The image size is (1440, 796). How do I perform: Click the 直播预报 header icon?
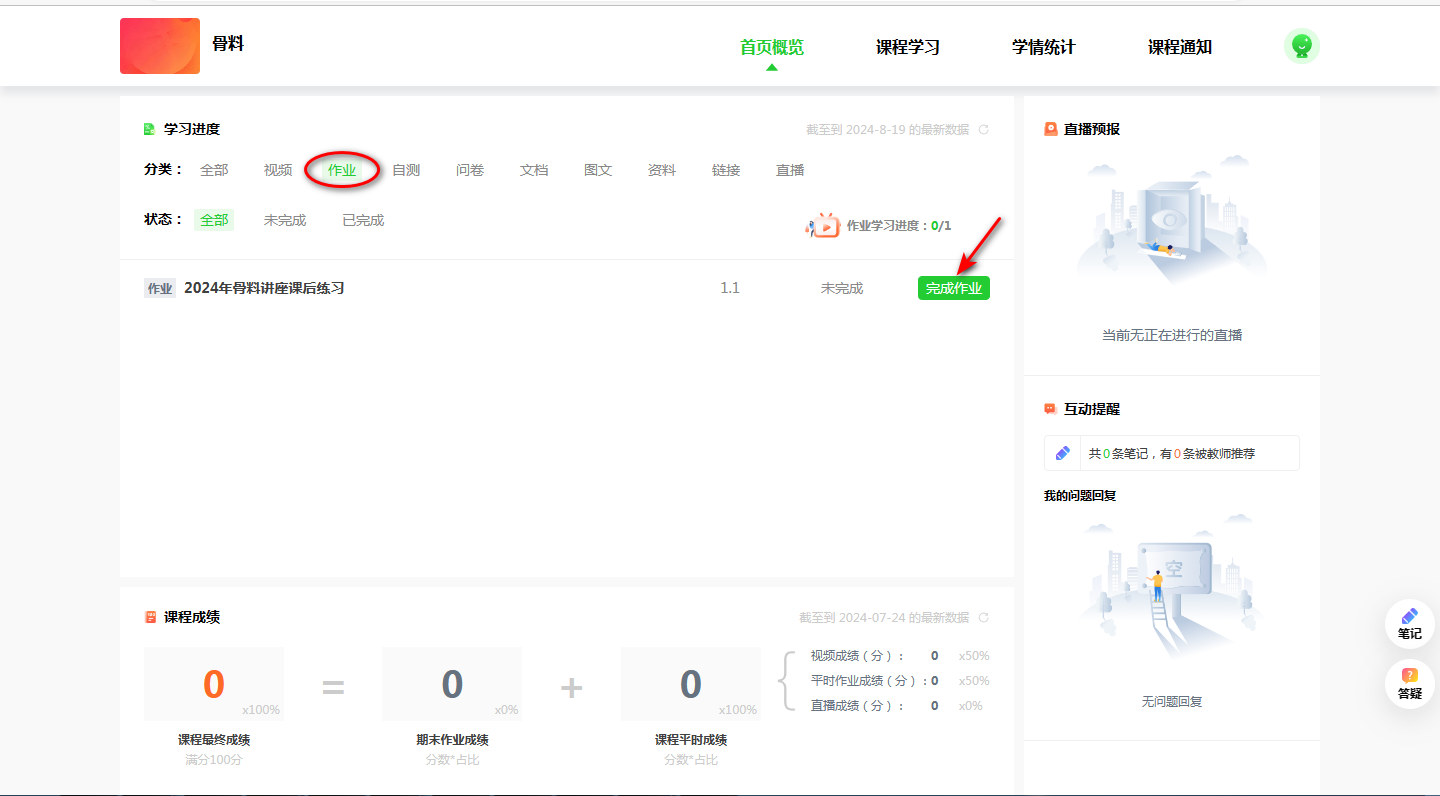pos(1051,129)
